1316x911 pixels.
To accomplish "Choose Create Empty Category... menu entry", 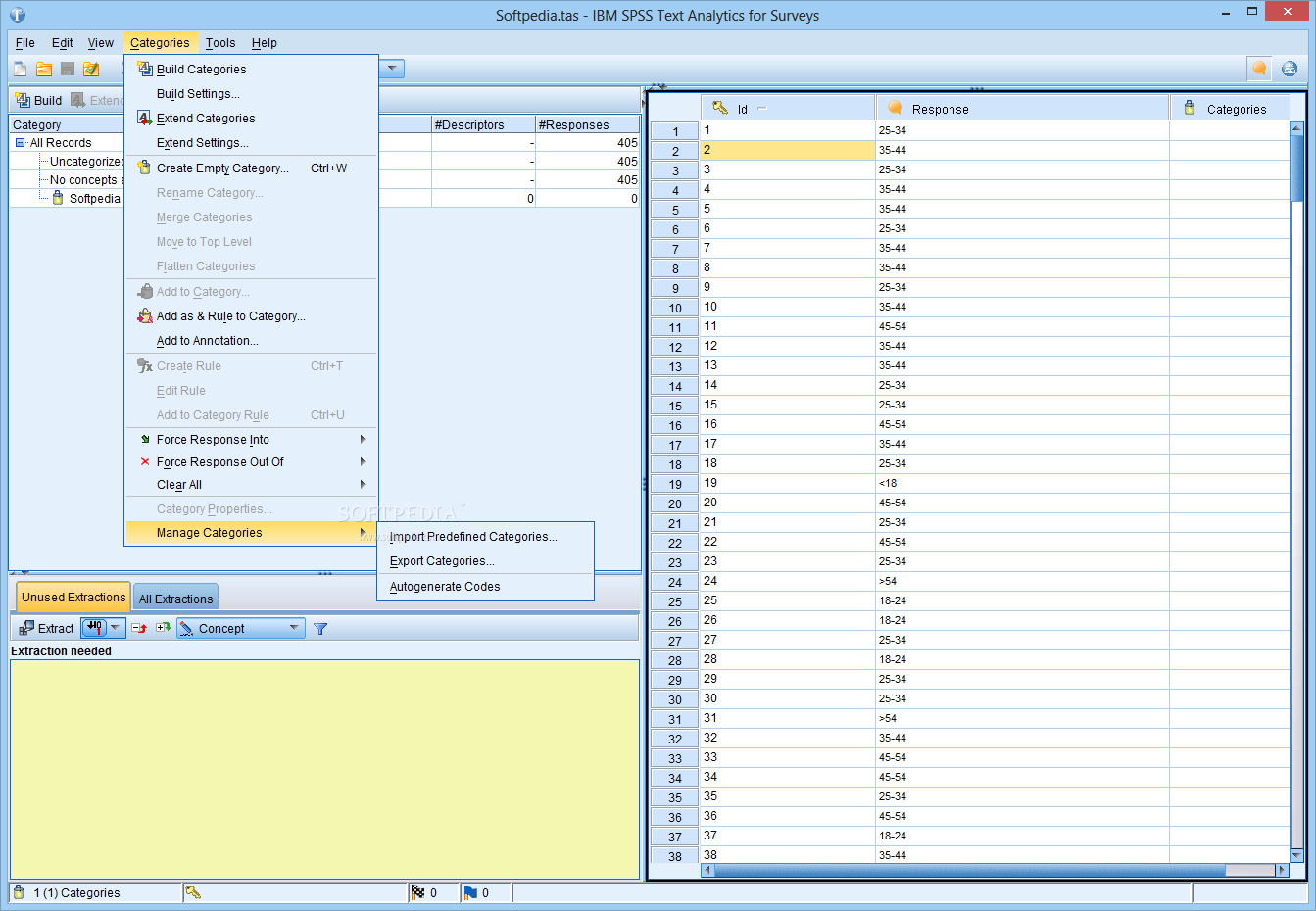I will pos(251,168).
